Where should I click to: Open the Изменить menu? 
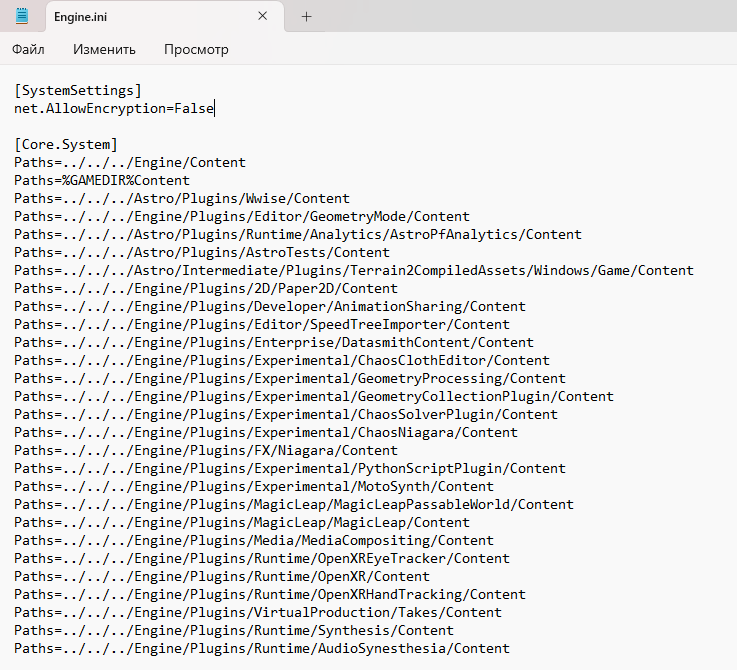click(x=104, y=49)
